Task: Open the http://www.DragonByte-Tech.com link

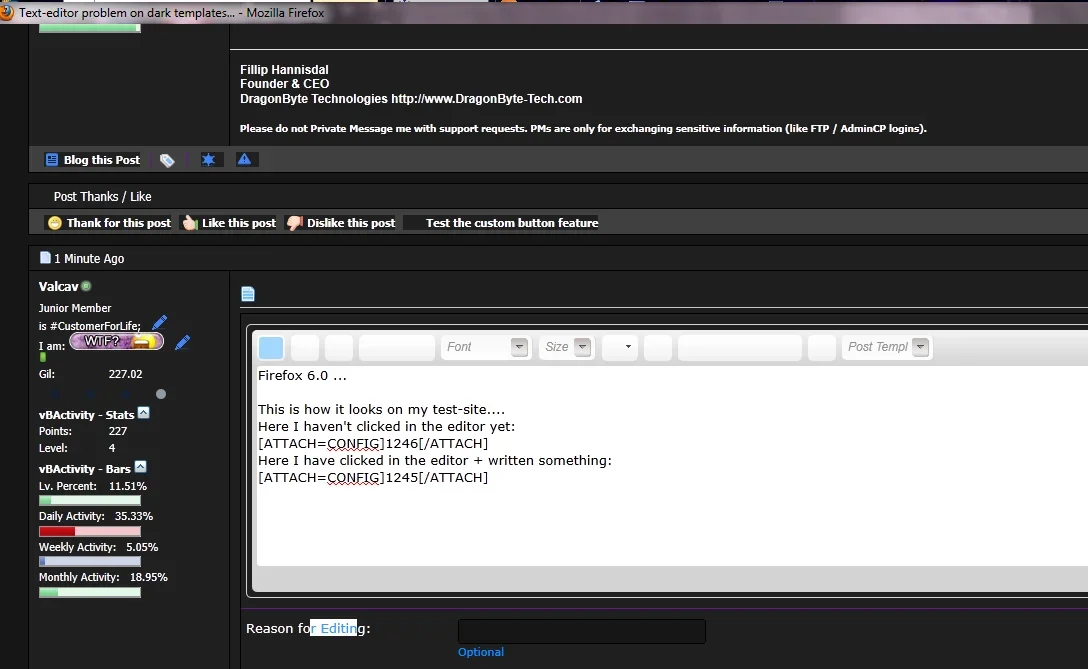Action: [x=486, y=99]
